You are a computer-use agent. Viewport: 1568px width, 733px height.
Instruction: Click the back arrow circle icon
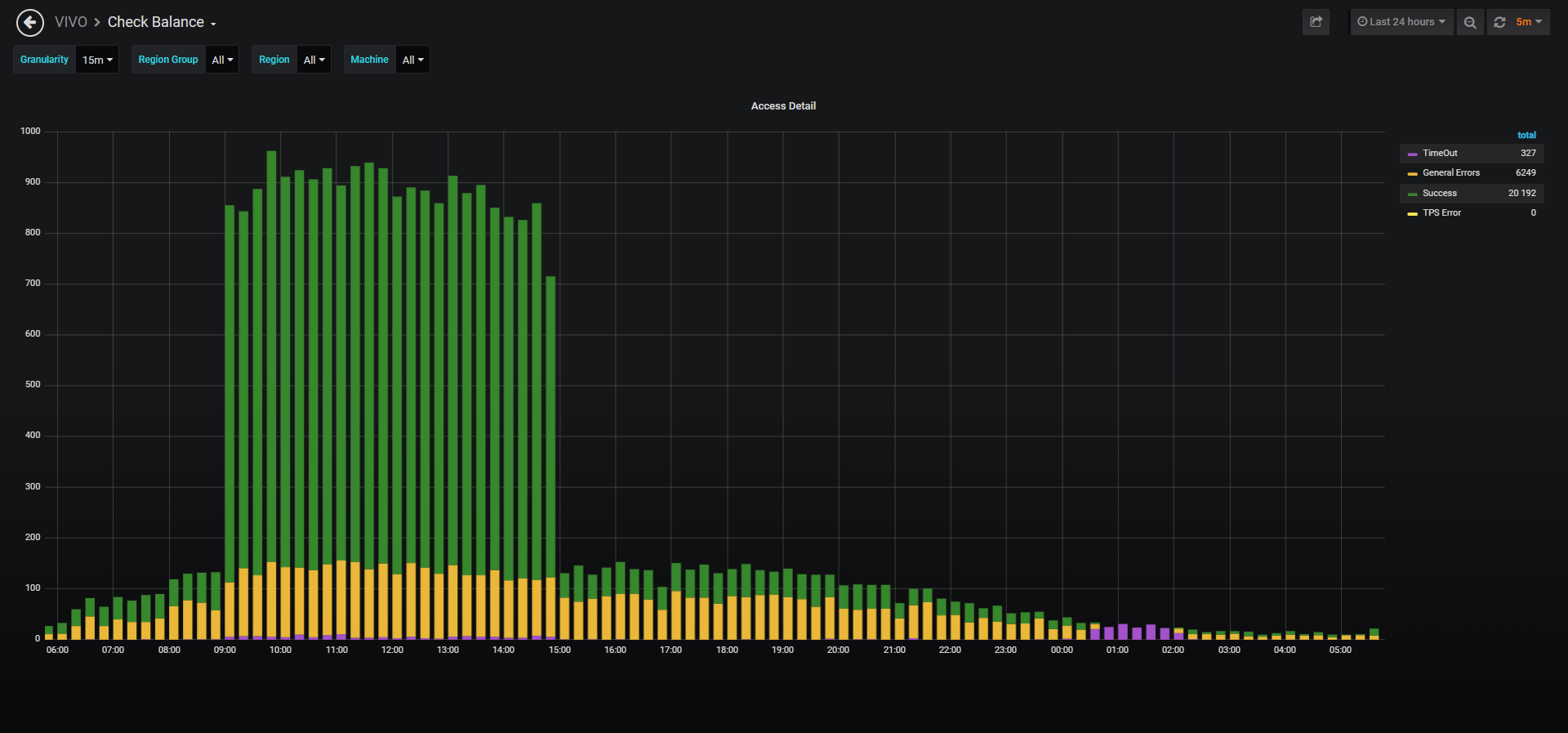click(30, 22)
